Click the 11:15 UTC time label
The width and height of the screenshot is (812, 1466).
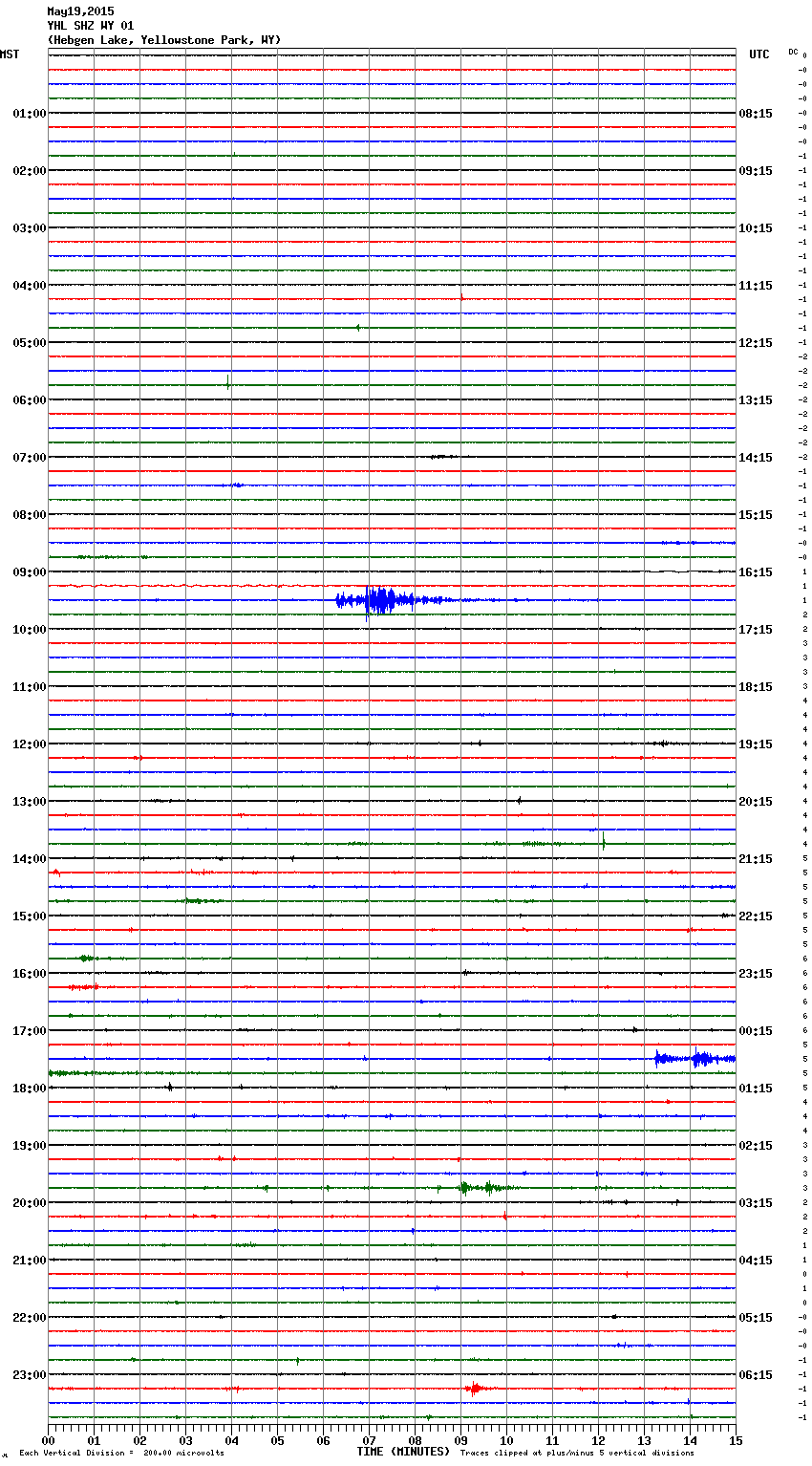click(x=756, y=286)
